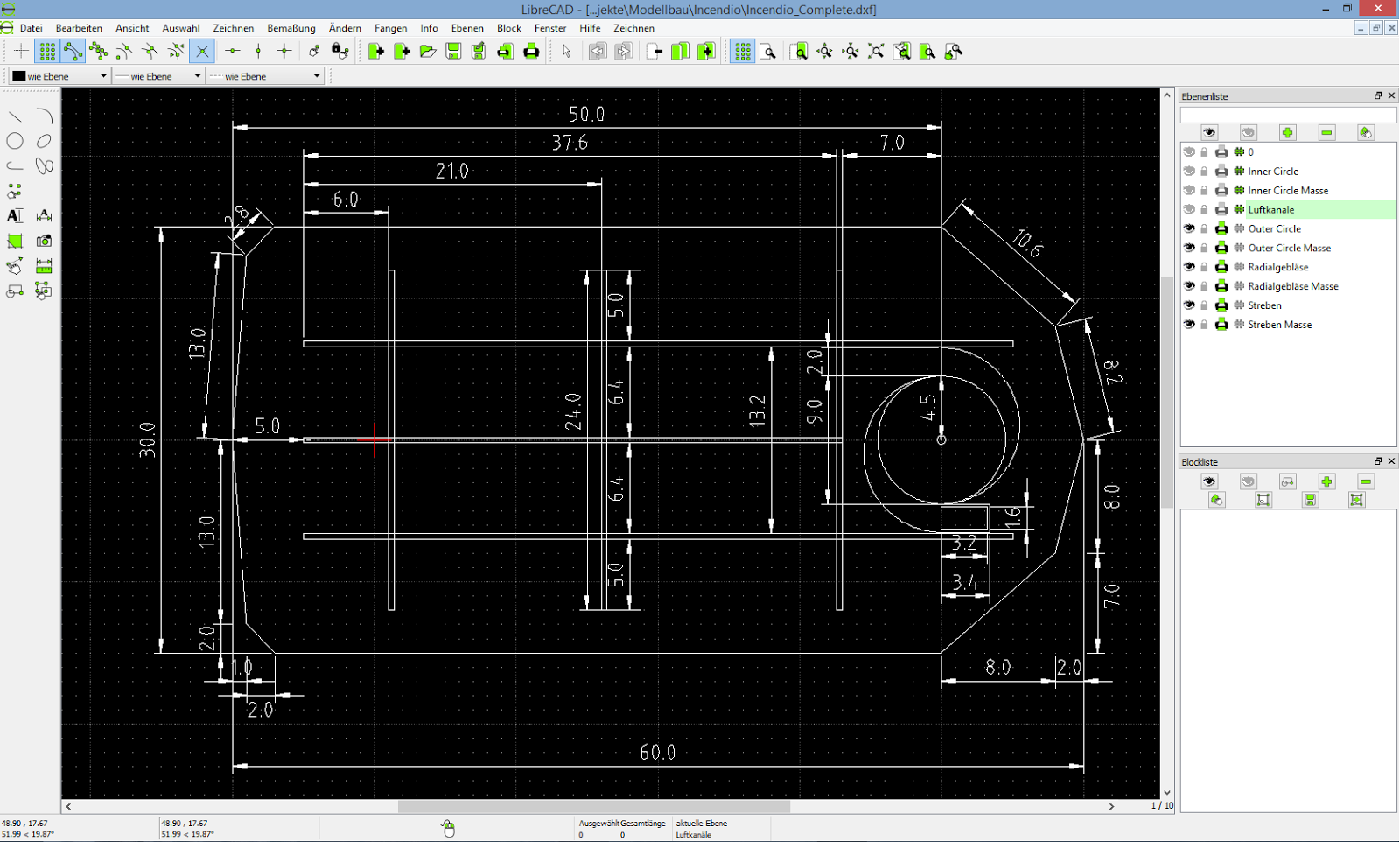Toggle visibility of Luftkanäle layer
This screenshot has height=842, width=1400.
[1189, 210]
